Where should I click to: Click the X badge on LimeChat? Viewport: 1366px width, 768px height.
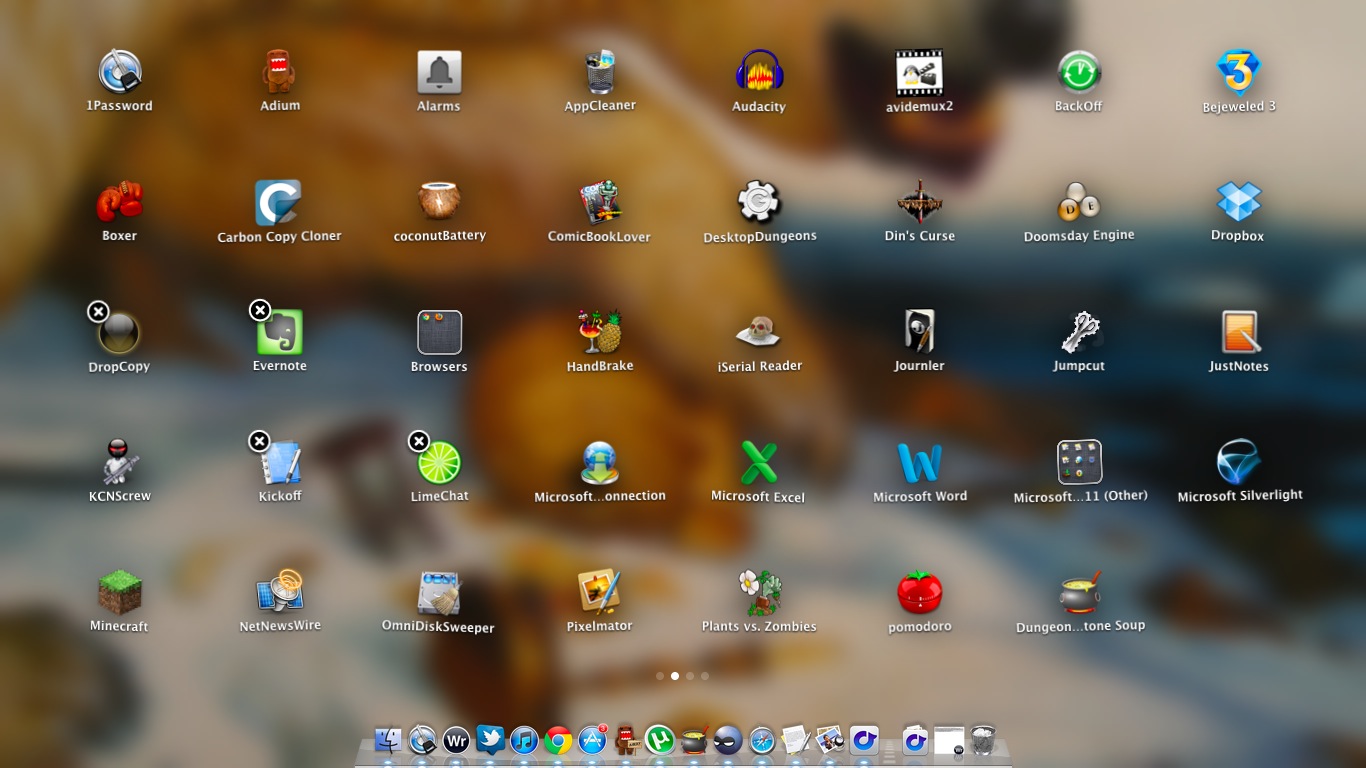419,441
